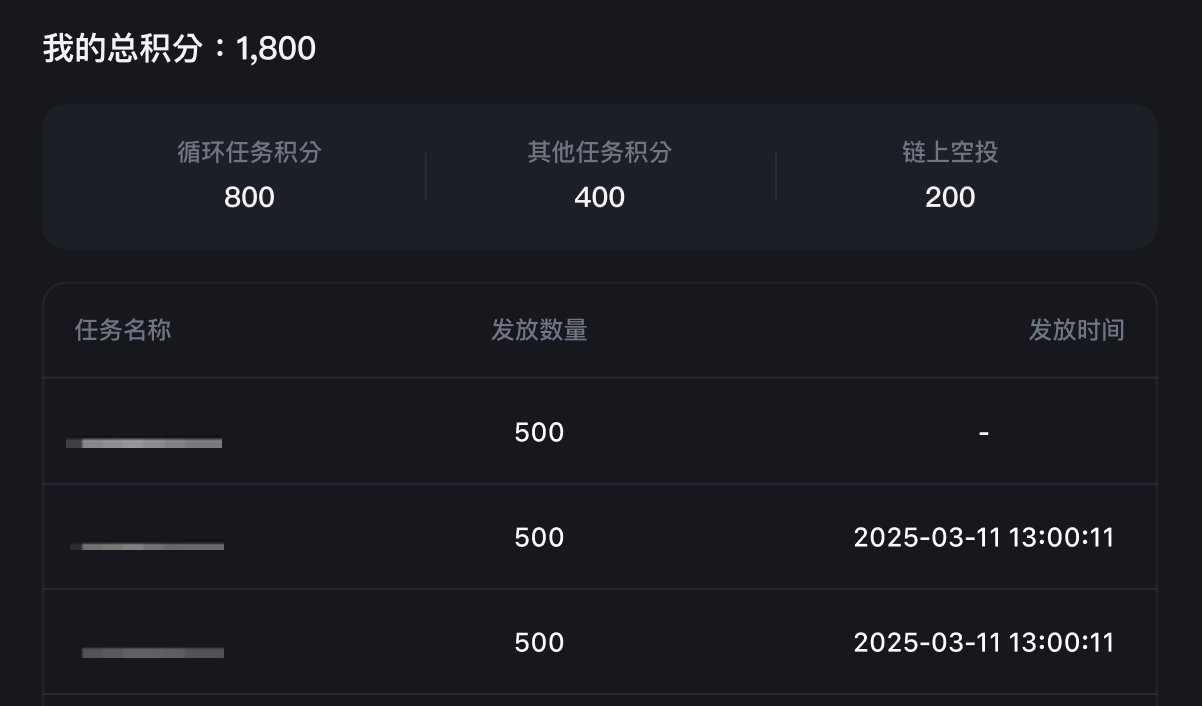Click the 我的总积分 heading label
Image resolution: width=1202 pixels, height=706 pixels.
tap(122, 48)
